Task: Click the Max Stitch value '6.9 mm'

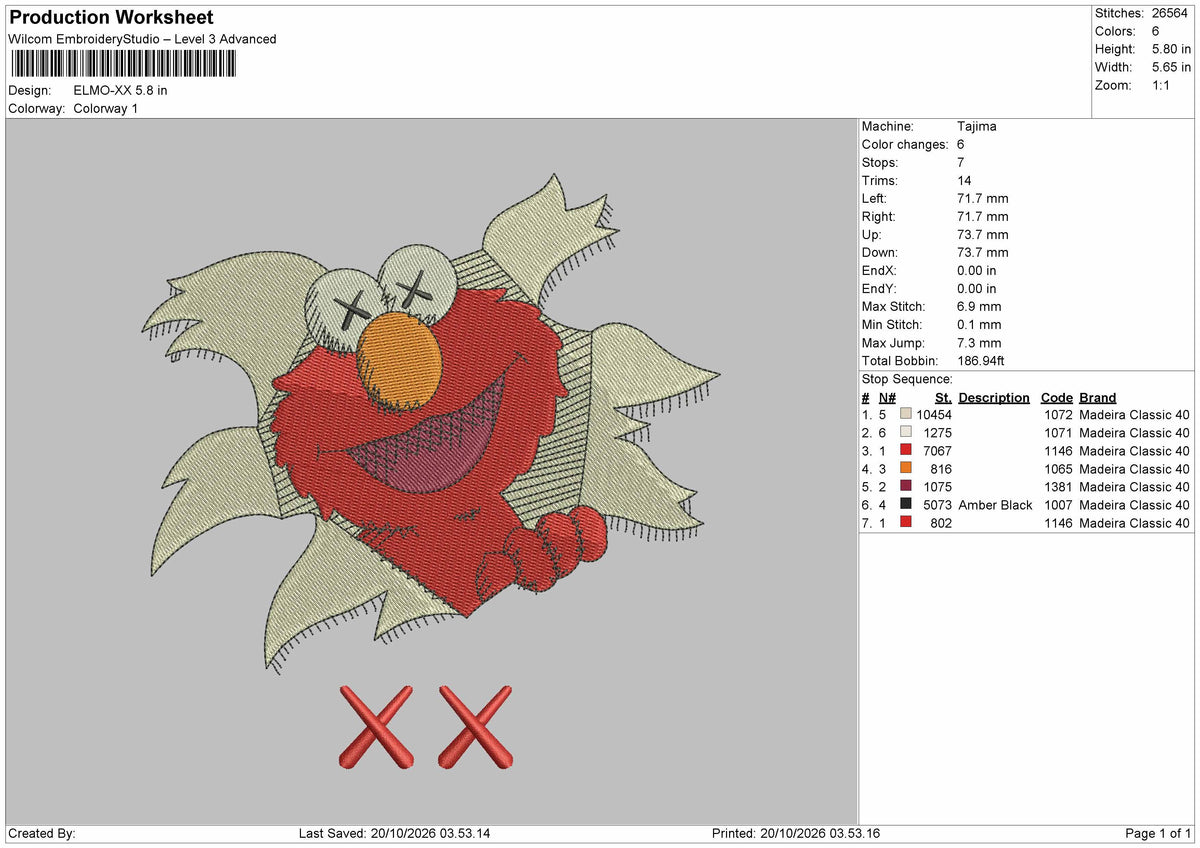Action: click(979, 306)
